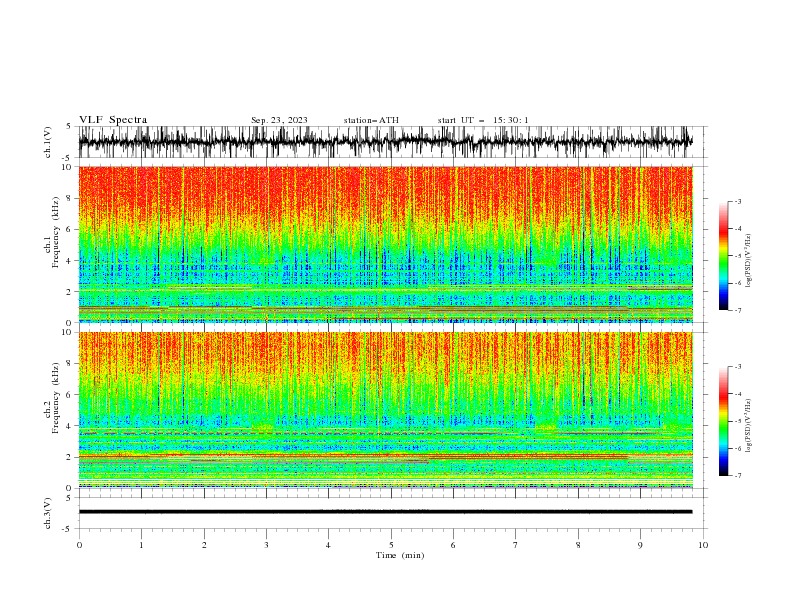The height and width of the screenshot is (612, 792).
Task: Click the "-4" label on ch.2 color bar
Action: click(737, 394)
